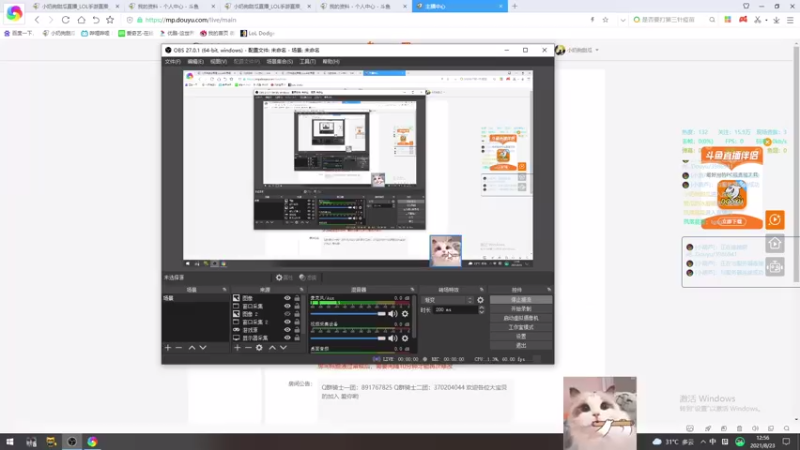The height and width of the screenshot is (450, 800).
Task: Click 开始录制 button in Controls
Action: click(521, 309)
